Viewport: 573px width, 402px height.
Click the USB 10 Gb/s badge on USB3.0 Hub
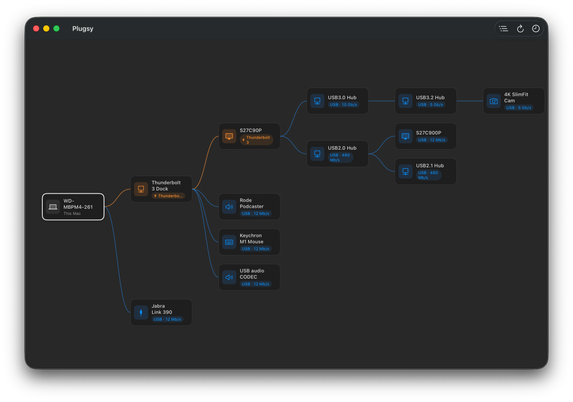point(343,105)
